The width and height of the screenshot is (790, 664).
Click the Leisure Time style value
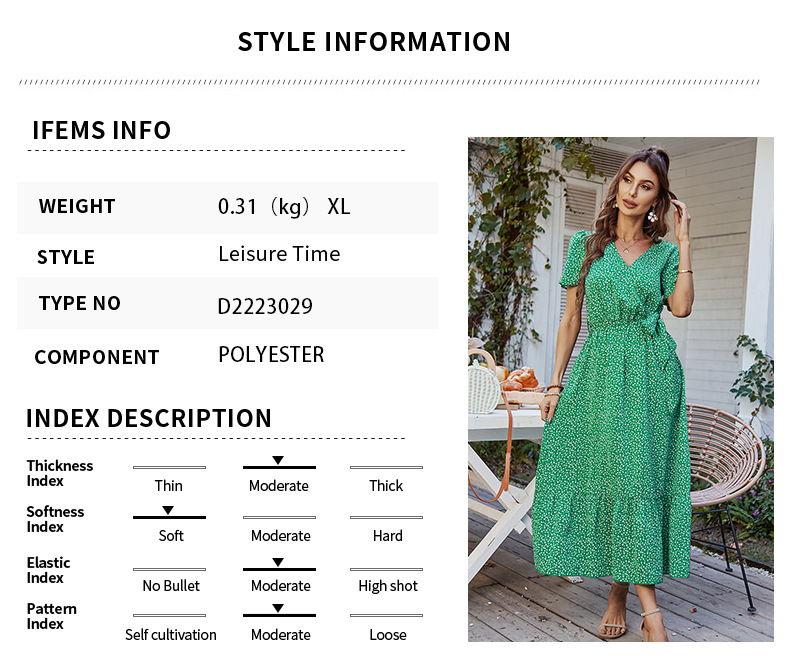(279, 254)
